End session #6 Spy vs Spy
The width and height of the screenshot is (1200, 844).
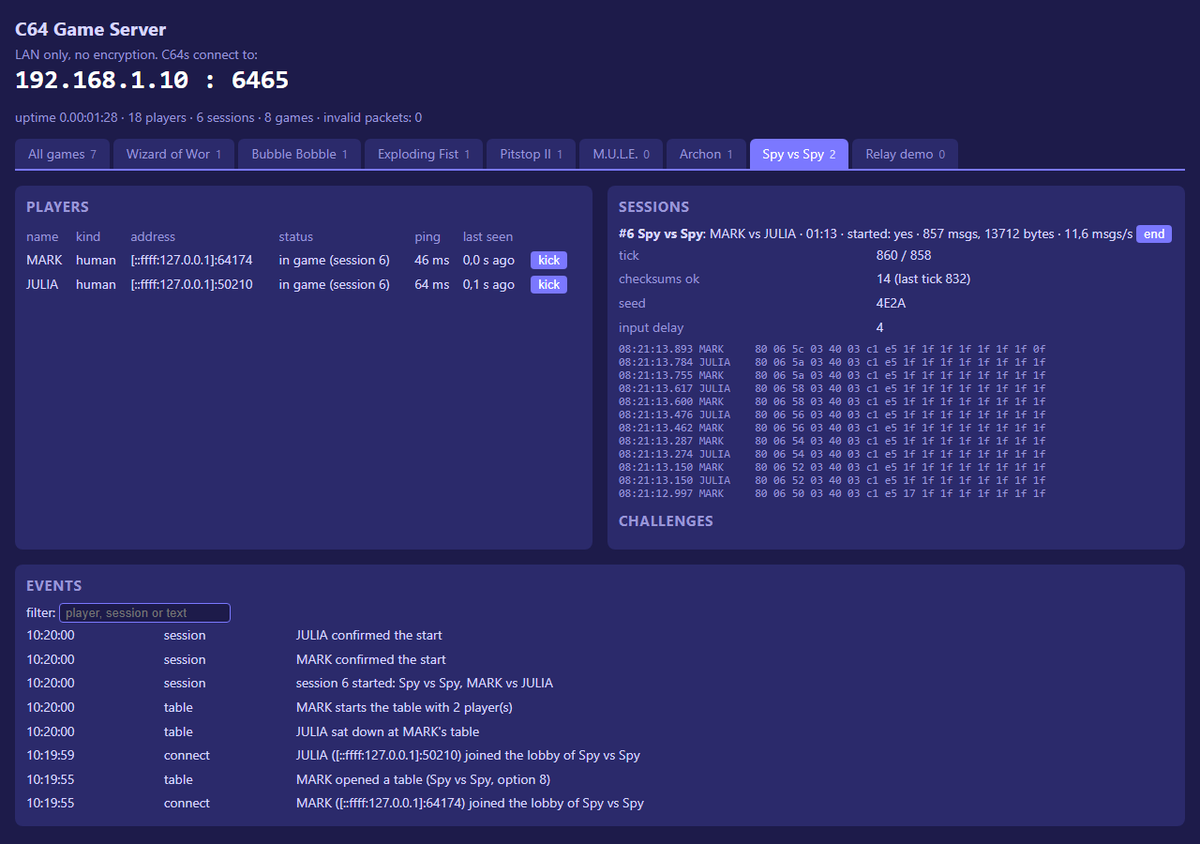click(x=1154, y=234)
